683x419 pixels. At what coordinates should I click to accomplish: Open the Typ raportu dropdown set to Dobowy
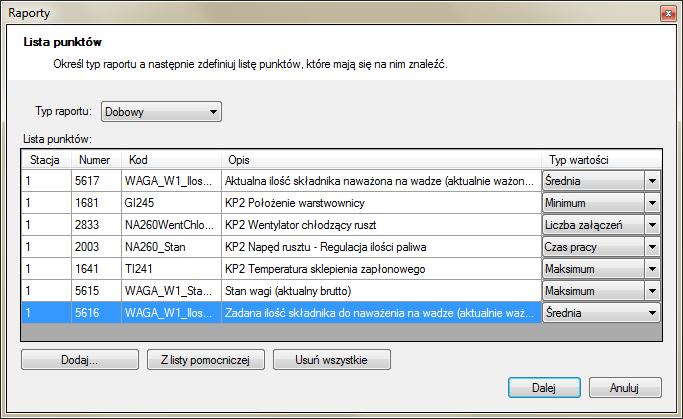(161, 112)
